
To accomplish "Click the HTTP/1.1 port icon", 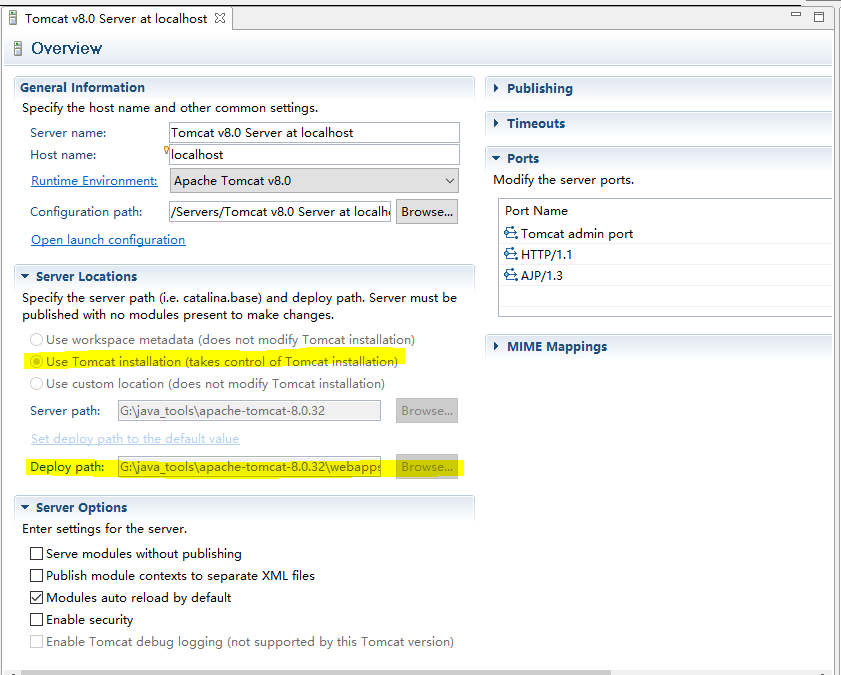I will 511,254.
